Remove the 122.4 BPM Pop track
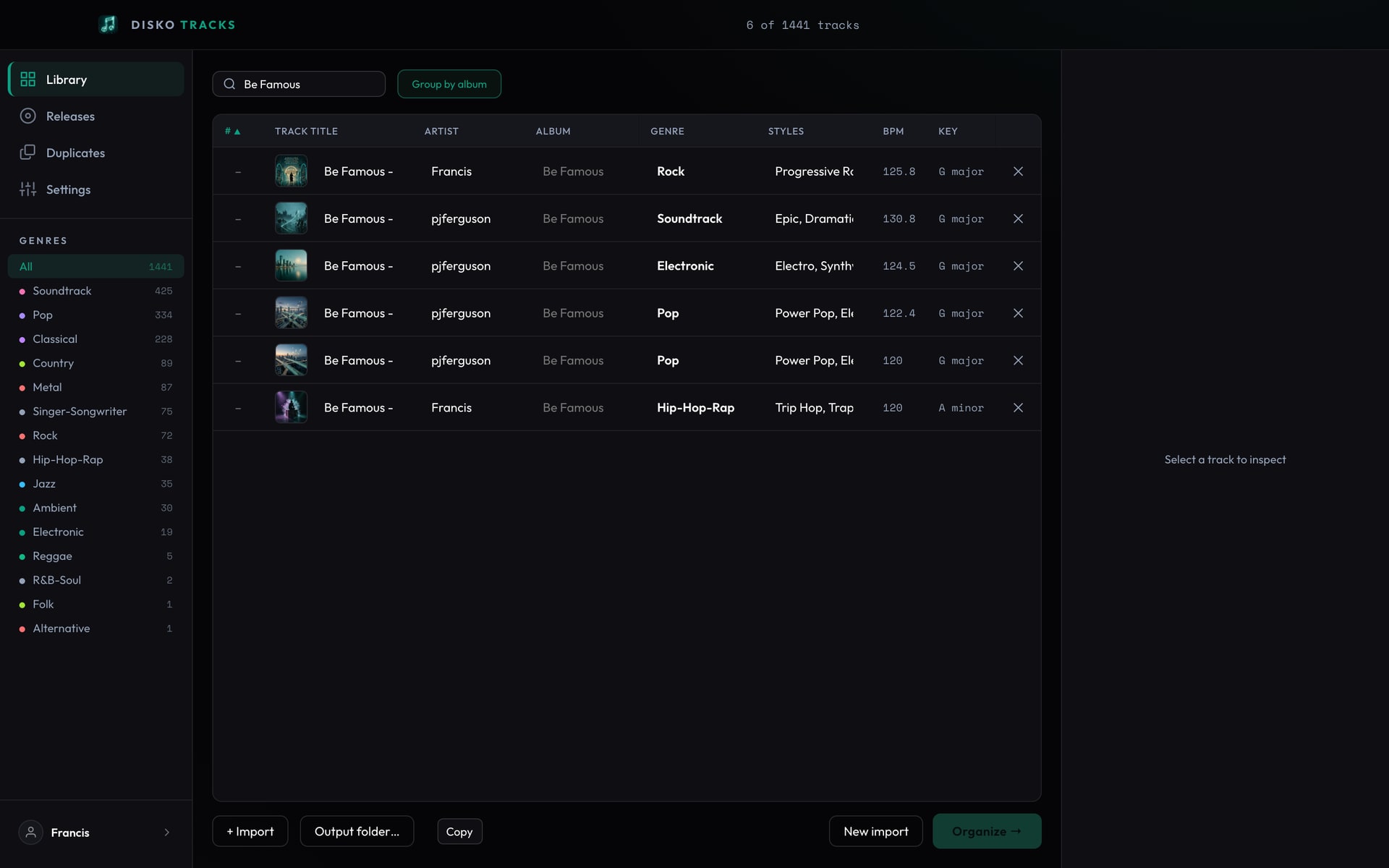The height and width of the screenshot is (868, 1389). coord(1018,313)
